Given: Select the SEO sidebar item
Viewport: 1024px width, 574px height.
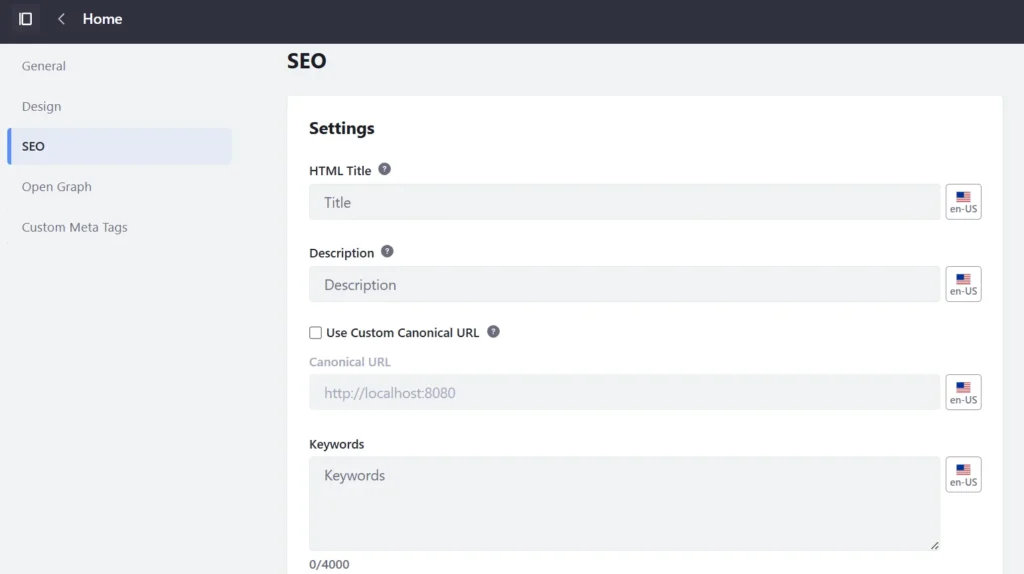Looking at the screenshot, I should pos(34,146).
